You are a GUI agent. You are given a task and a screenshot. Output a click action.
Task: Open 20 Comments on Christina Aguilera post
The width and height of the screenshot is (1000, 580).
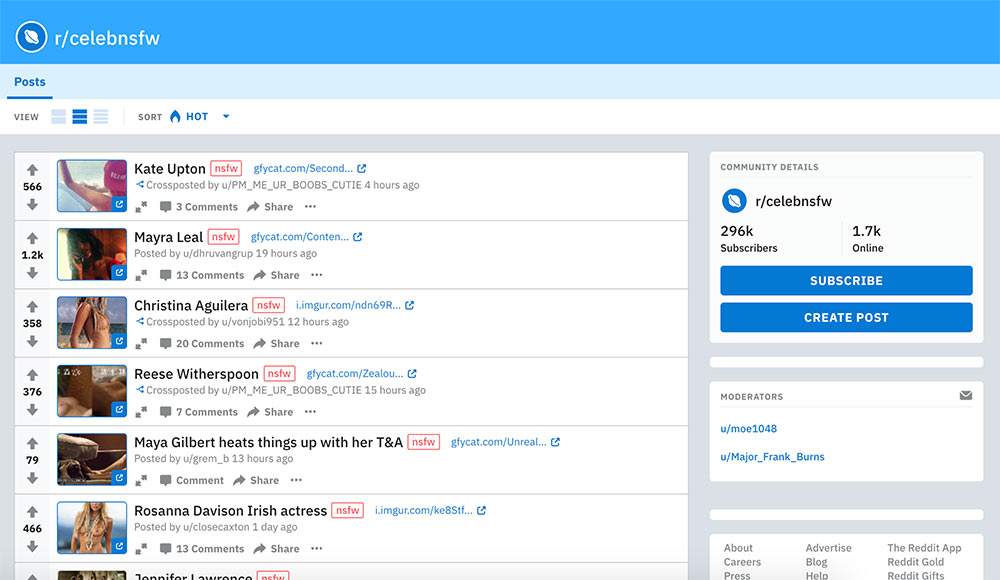coord(202,343)
